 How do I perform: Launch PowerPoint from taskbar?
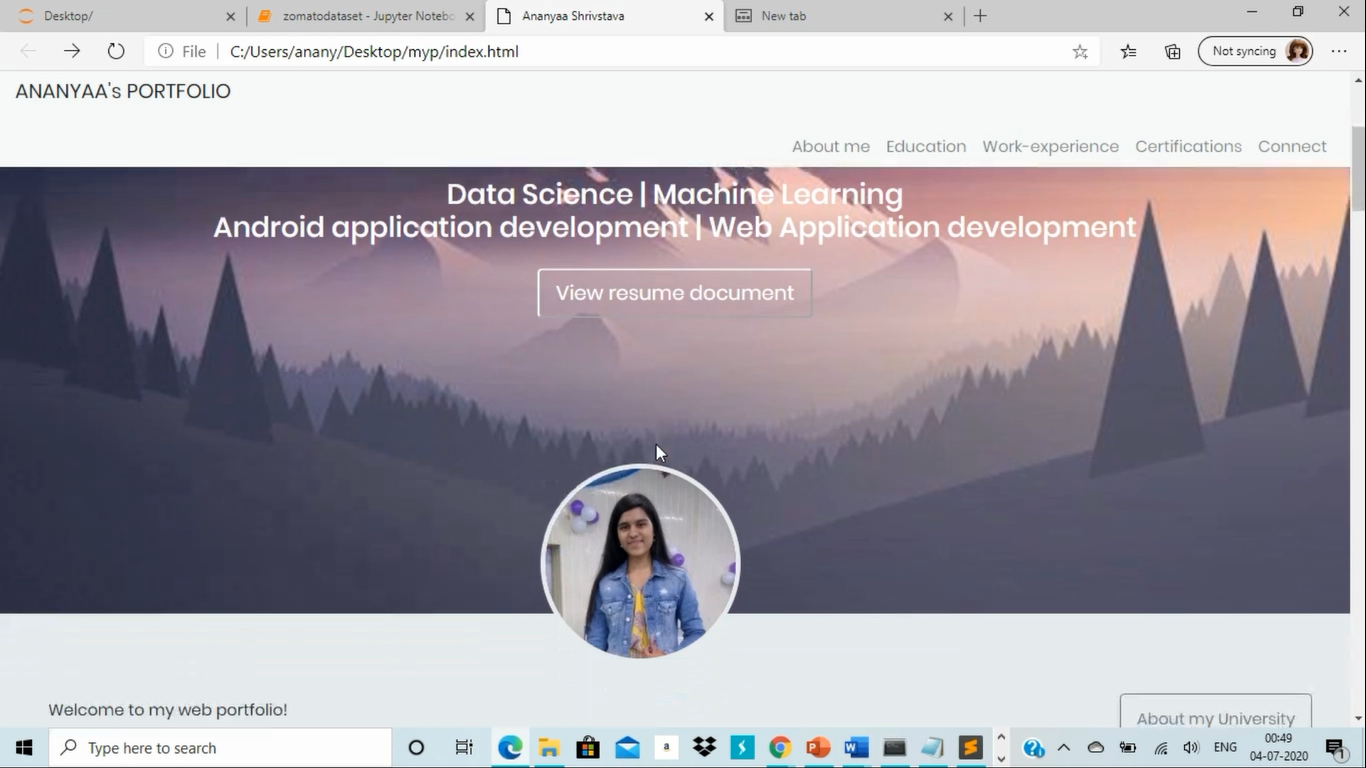(x=818, y=748)
